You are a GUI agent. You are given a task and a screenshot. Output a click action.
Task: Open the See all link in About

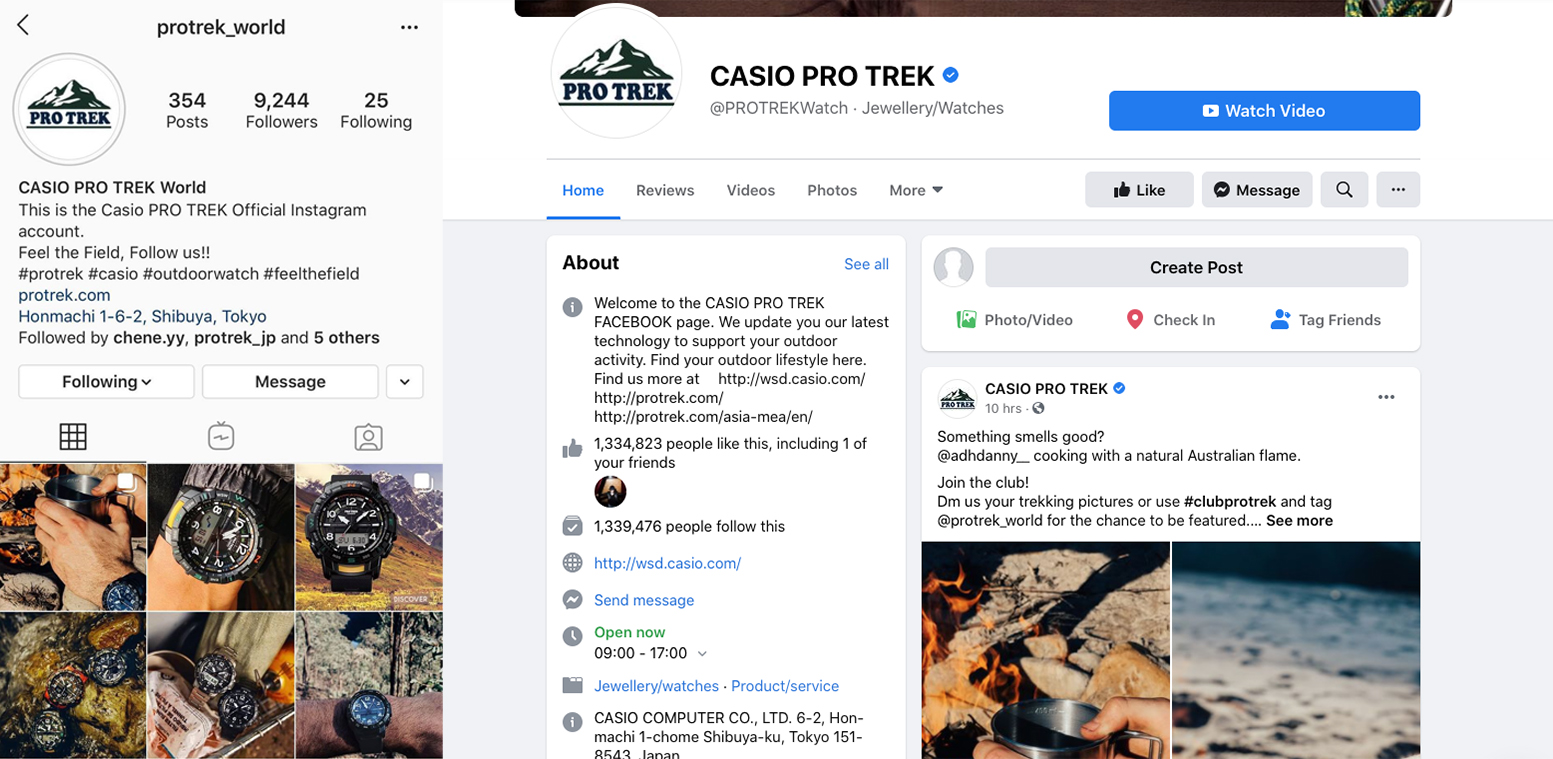coord(866,264)
